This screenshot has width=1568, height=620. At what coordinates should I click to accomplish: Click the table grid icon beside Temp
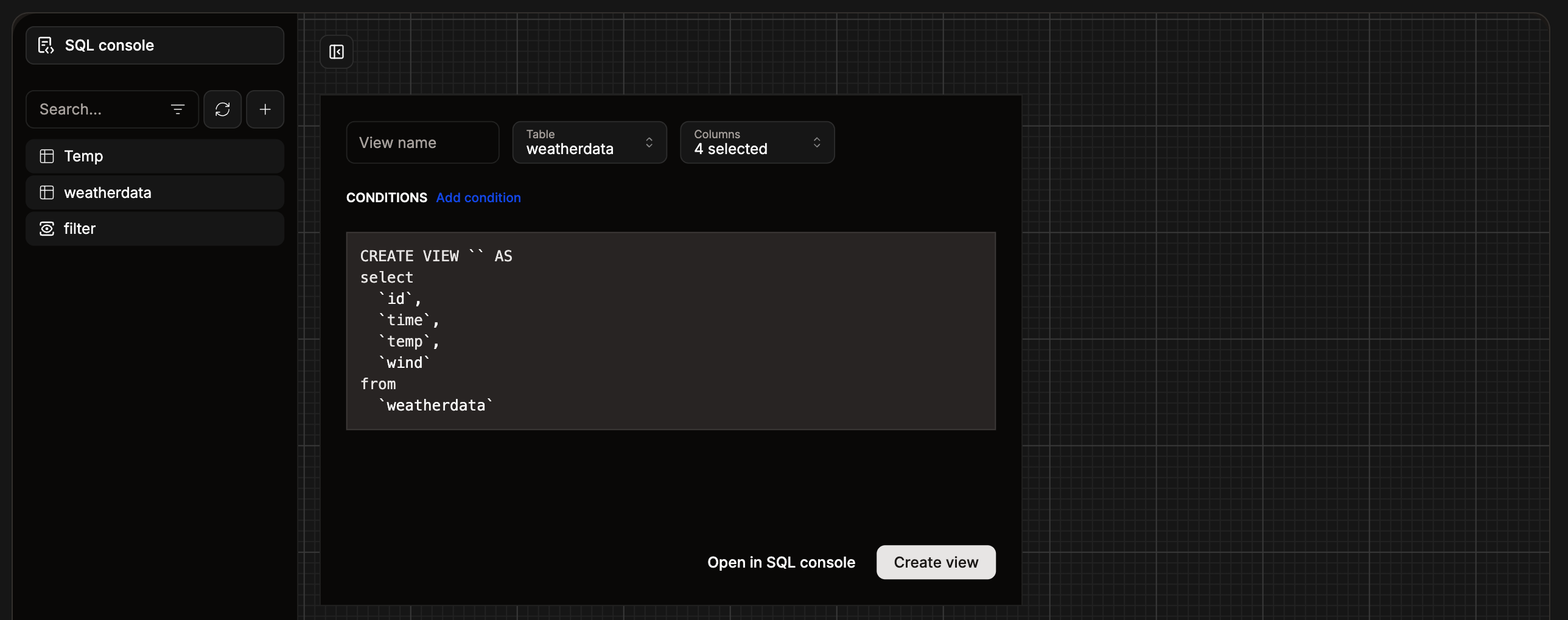pos(46,156)
